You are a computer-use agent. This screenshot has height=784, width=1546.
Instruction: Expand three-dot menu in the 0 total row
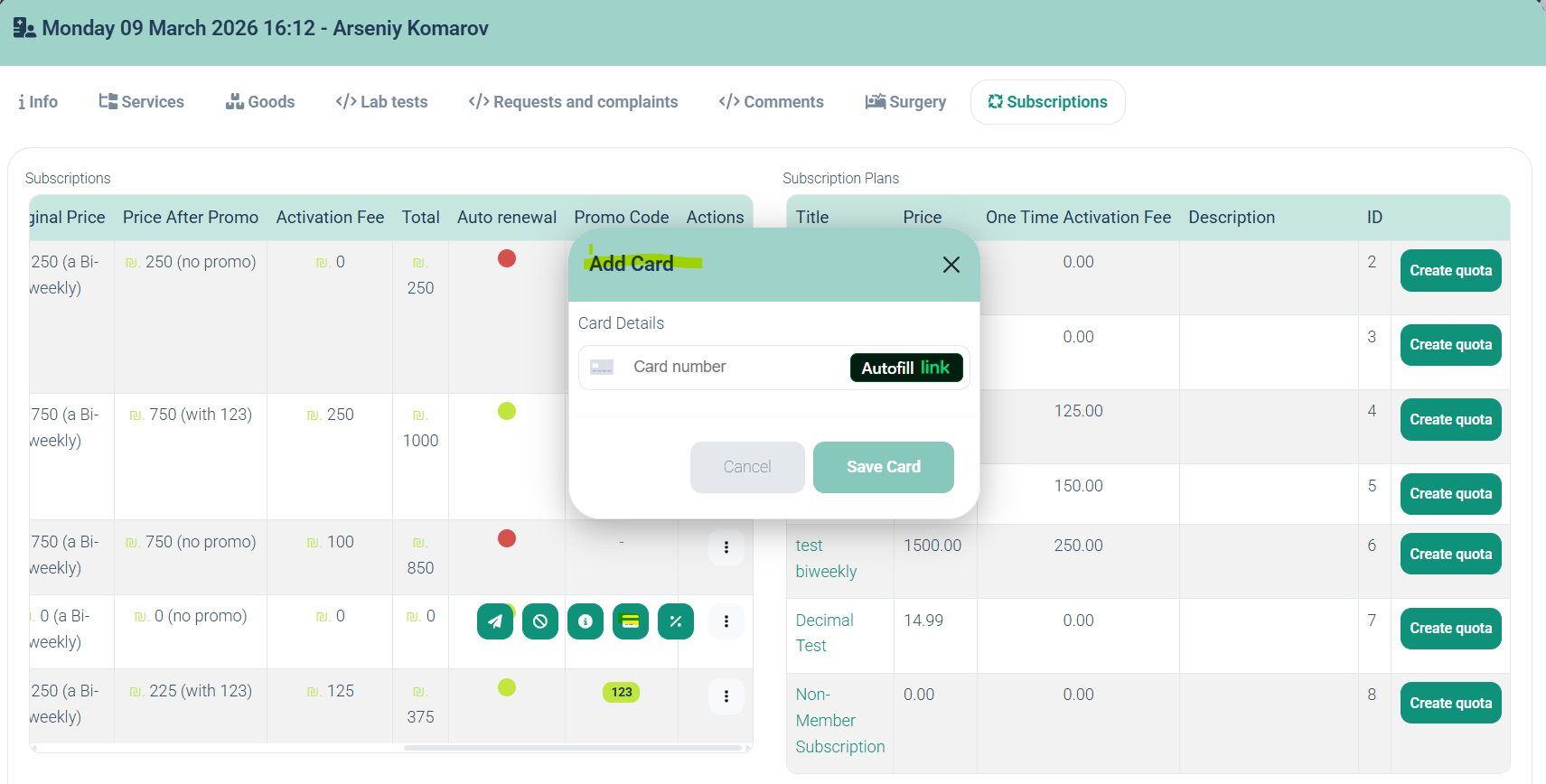click(x=726, y=621)
